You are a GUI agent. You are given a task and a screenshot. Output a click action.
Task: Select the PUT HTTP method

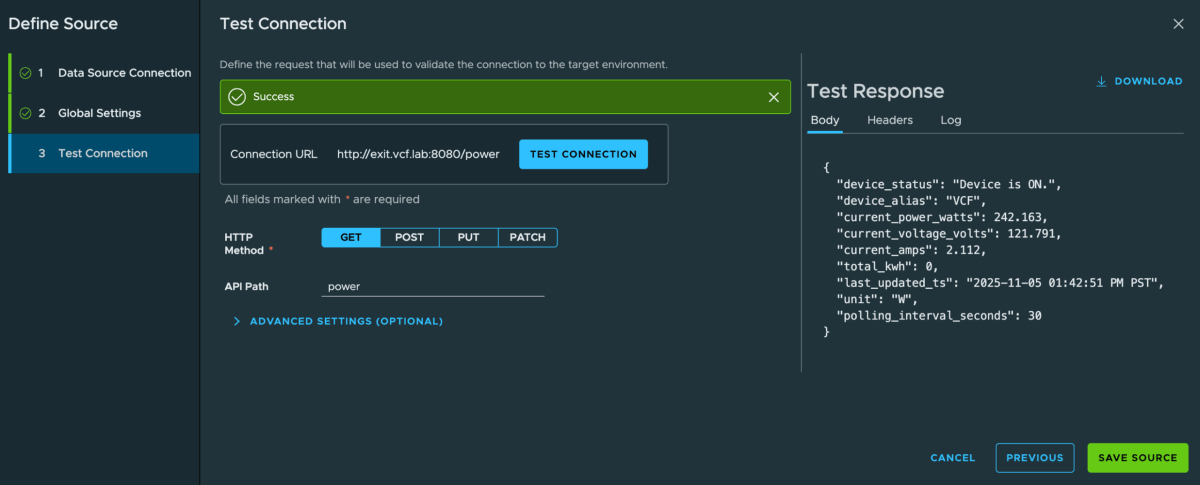468,238
